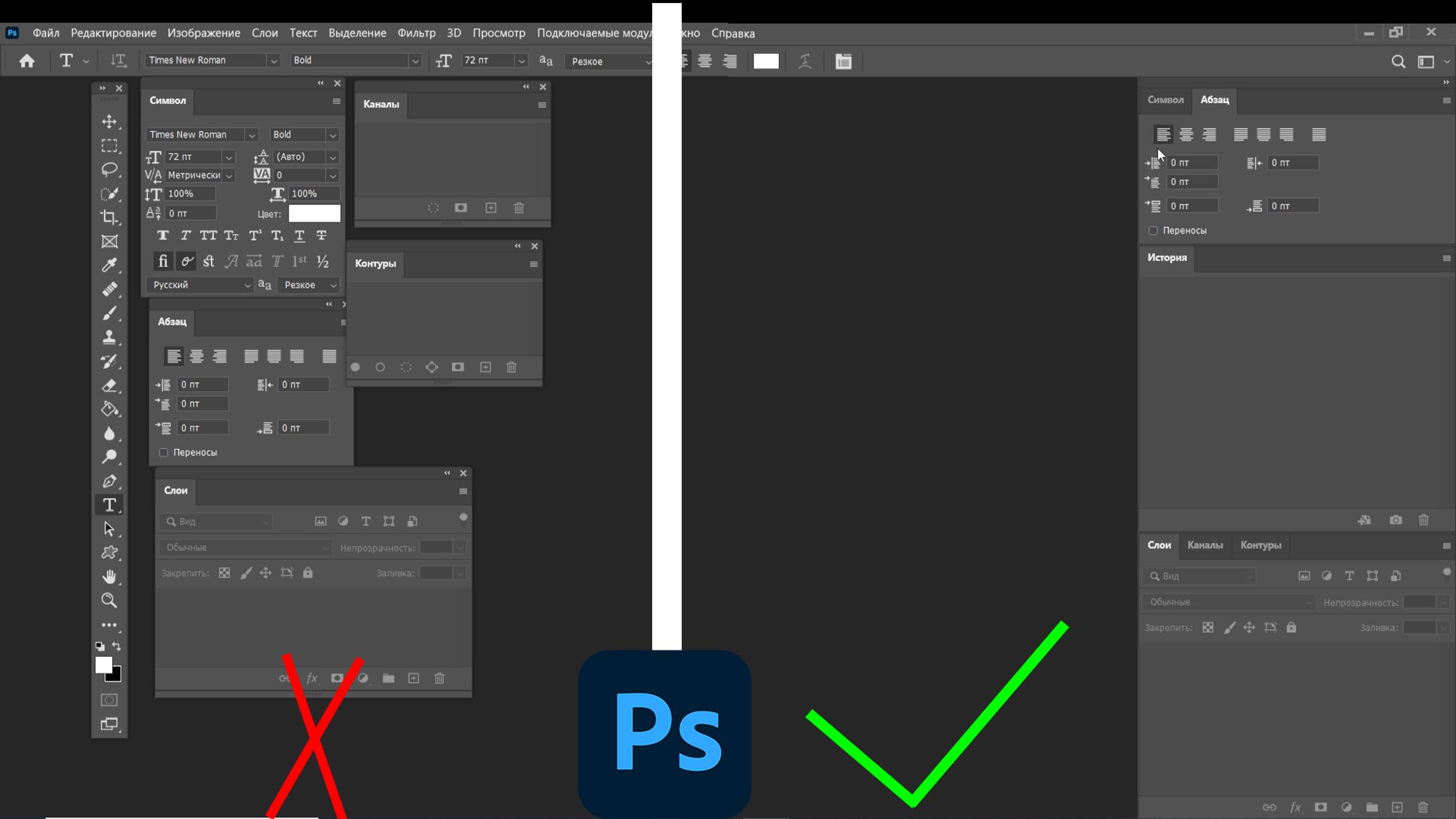This screenshot has width=1456, height=819.
Task: Click the white color swatch in Символ panel
Action: (x=313, y=213)
